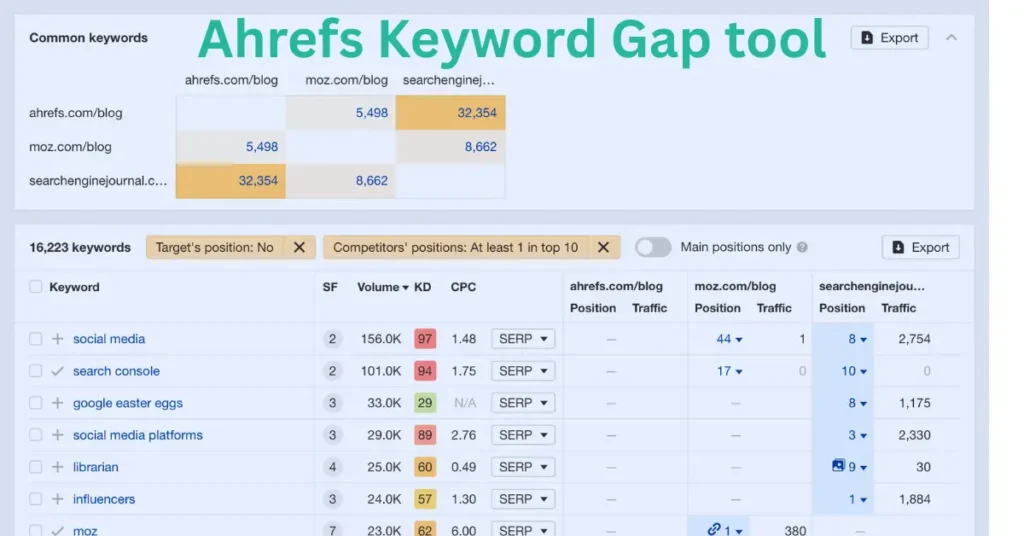1024x536 pixels.
Task: Expand position 3 dropdown for social media platforms
Action: 857,435
